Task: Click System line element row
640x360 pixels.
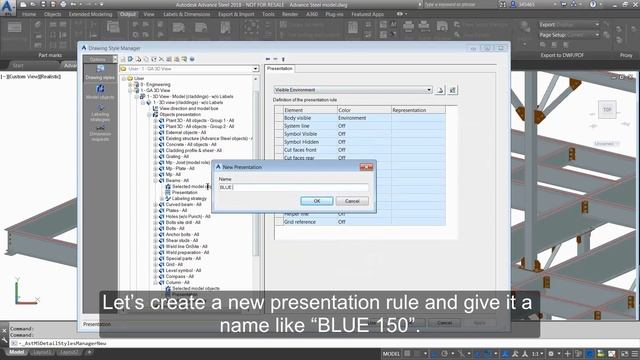Action: pos(310,126)
